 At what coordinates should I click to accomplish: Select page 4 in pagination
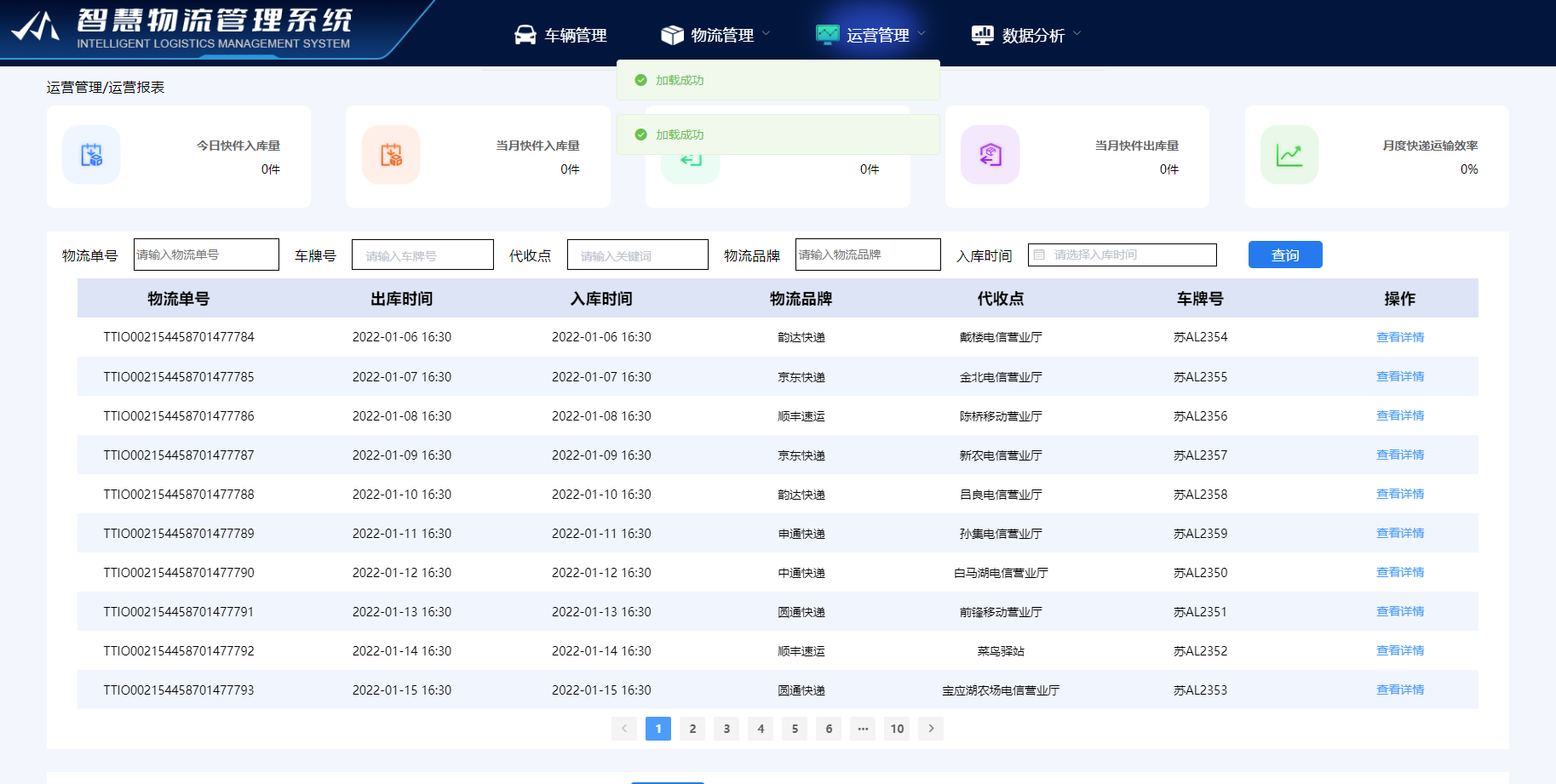point(761,729)
